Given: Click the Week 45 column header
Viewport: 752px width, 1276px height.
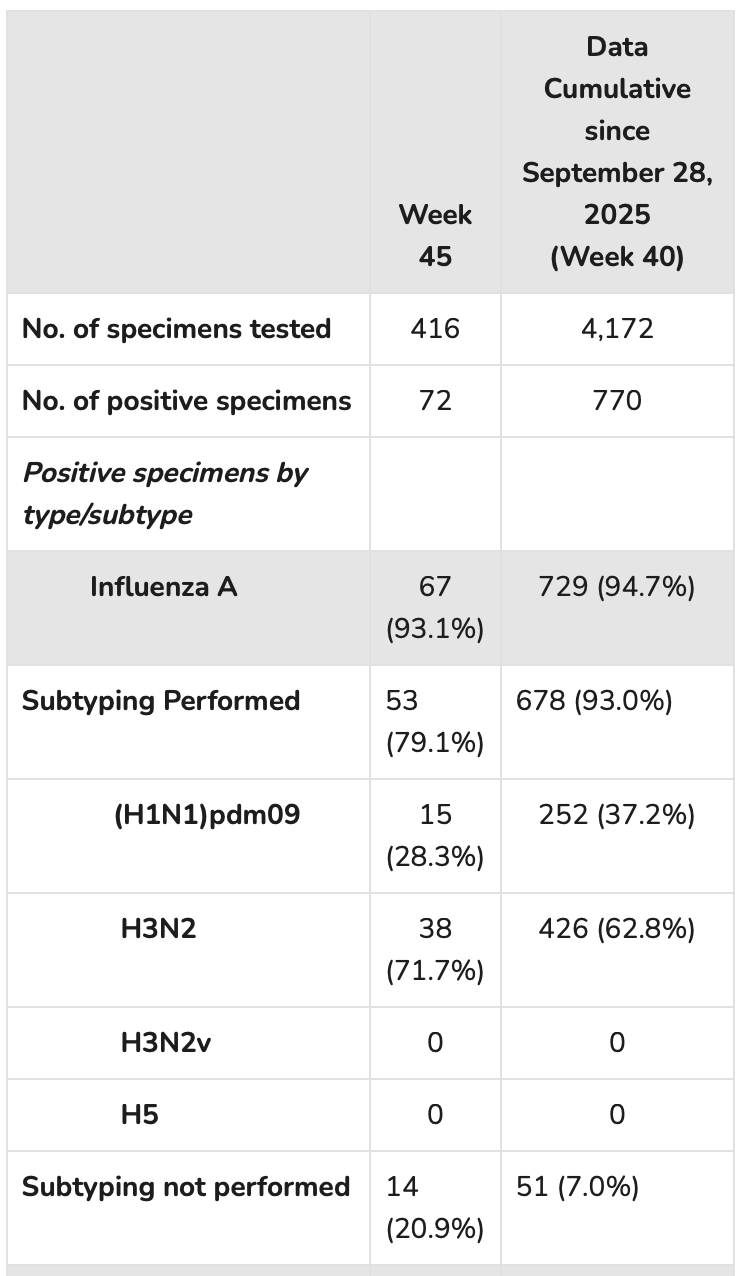Looking at the screenshot, I should coord(435,235).
